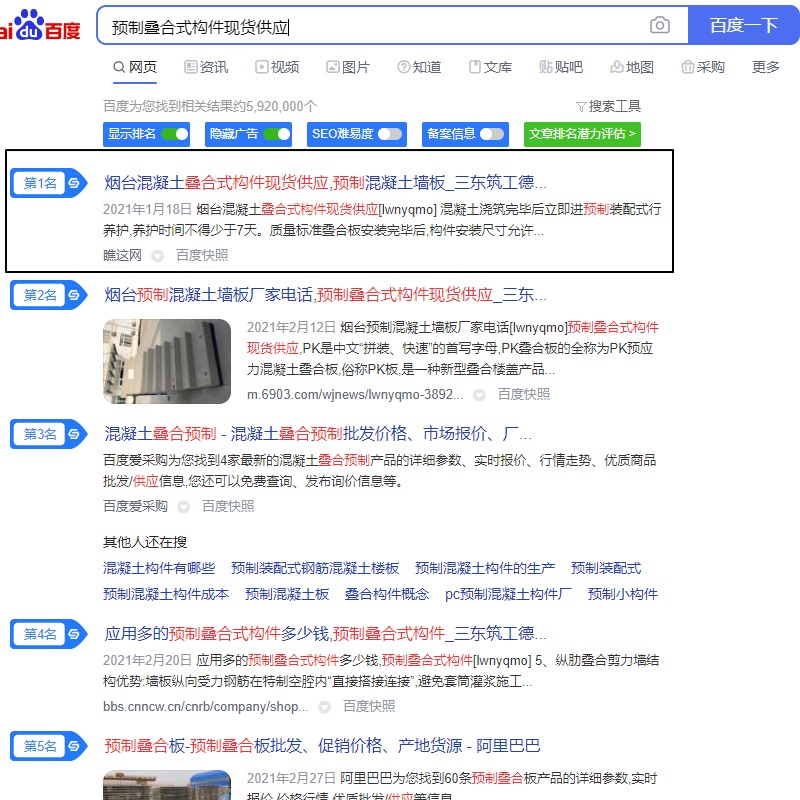Screen dimensions: 800x800
Task: Click the rank 3 badge icon
Action: coord(48,434)
